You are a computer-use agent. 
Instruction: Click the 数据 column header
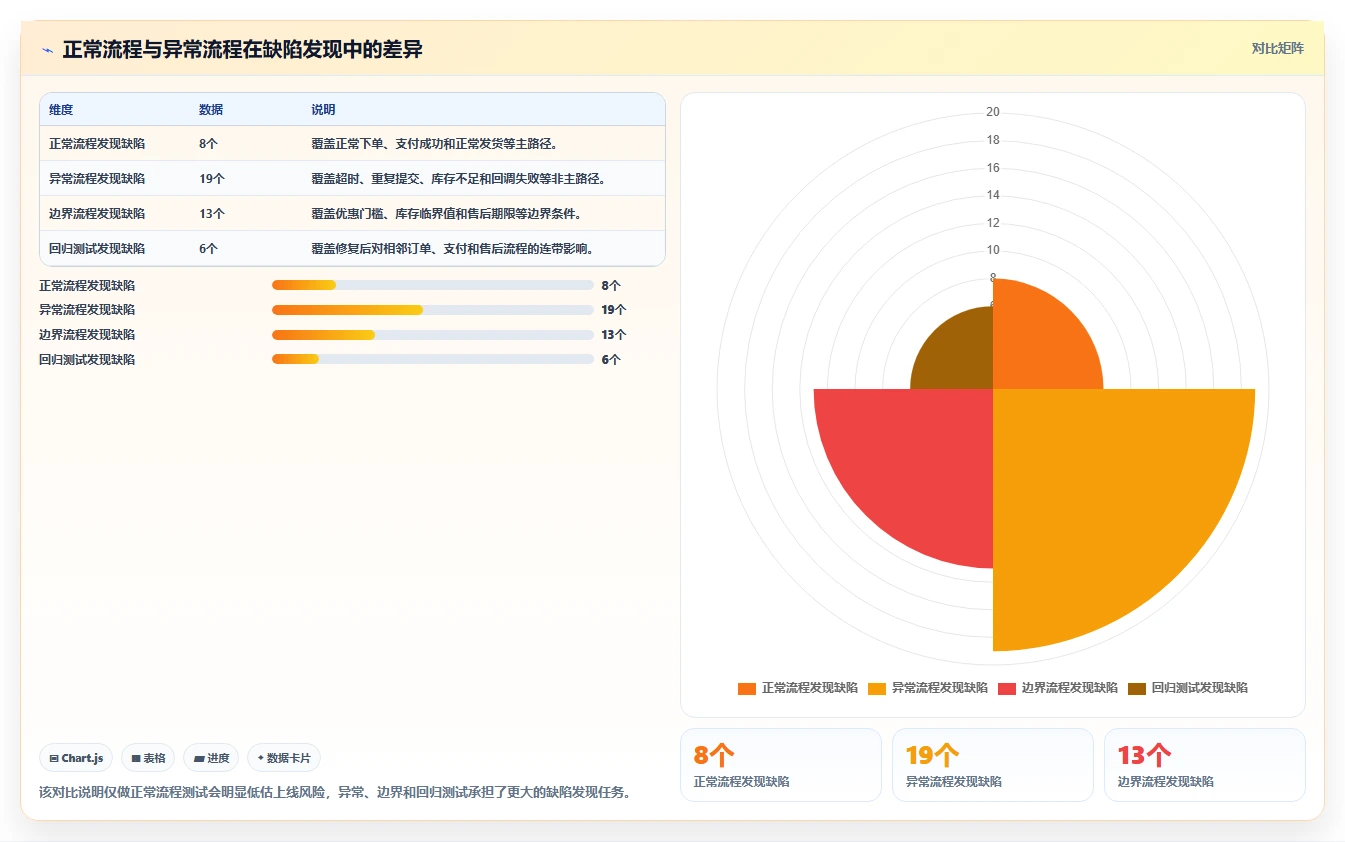(211, 110)
